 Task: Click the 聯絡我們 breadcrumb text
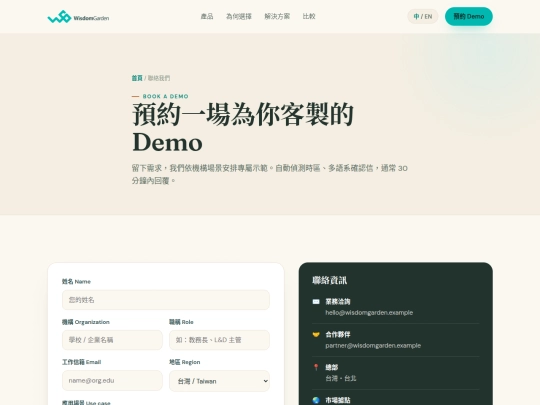coord(159,78)
